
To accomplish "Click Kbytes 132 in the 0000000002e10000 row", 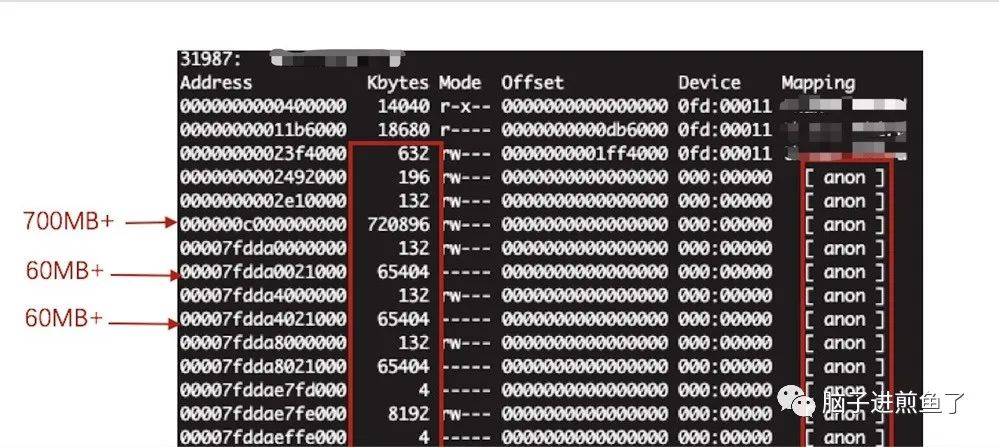I will pos(414,201).
